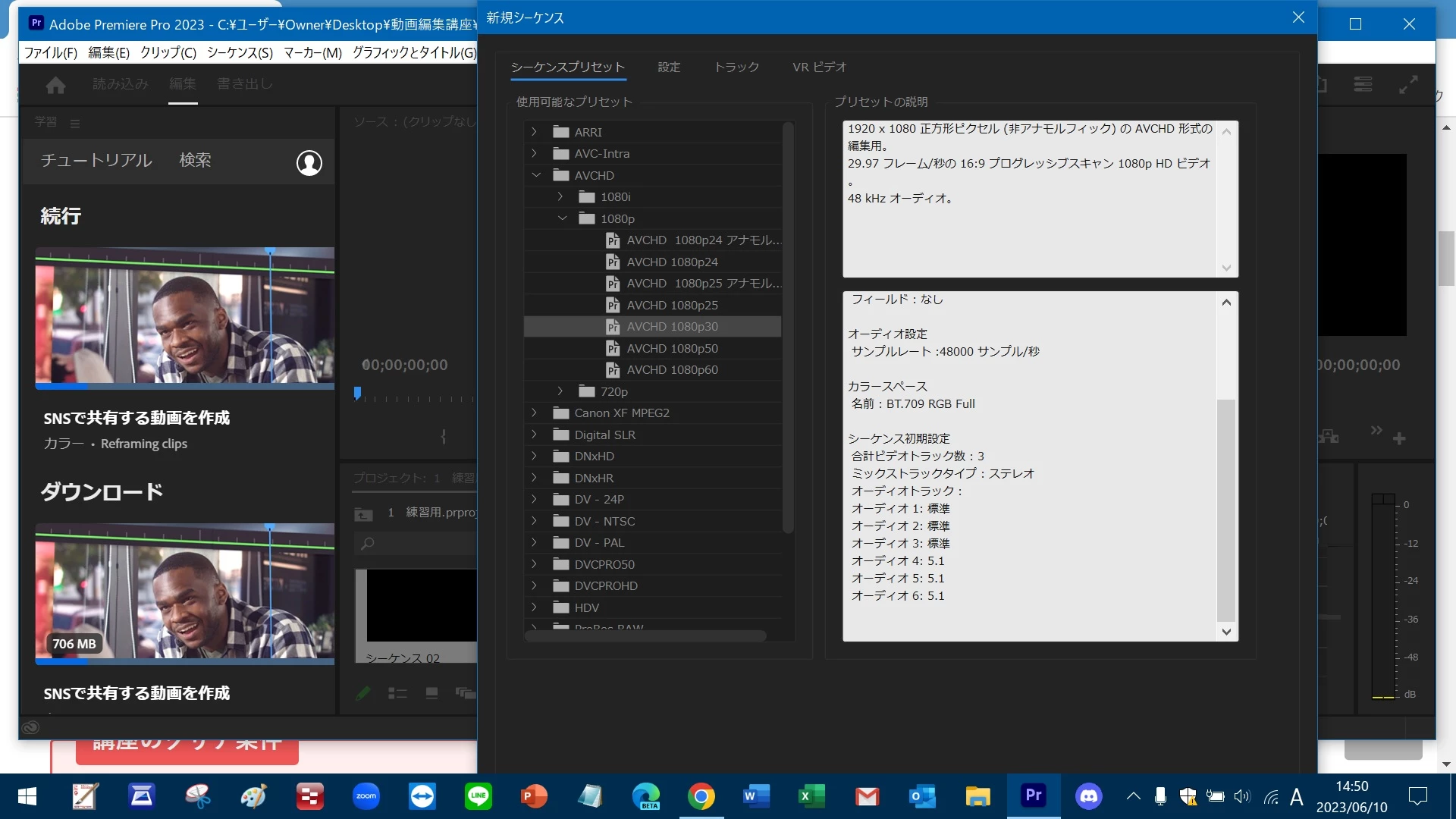Open the トラック tab
The height and width of the screenshot is (819, 1456).
pos(736,67)
